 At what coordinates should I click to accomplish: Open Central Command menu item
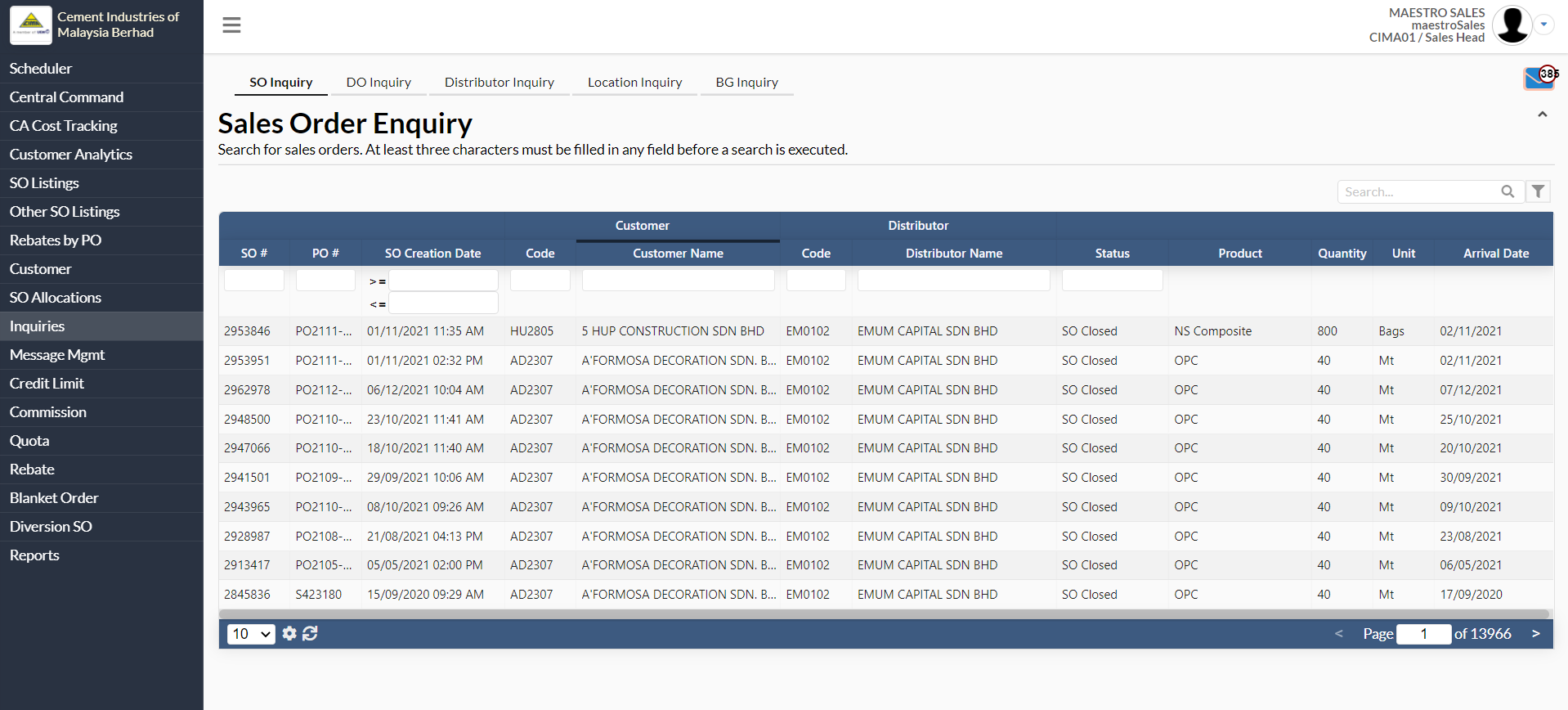click(x=101, y=97)
